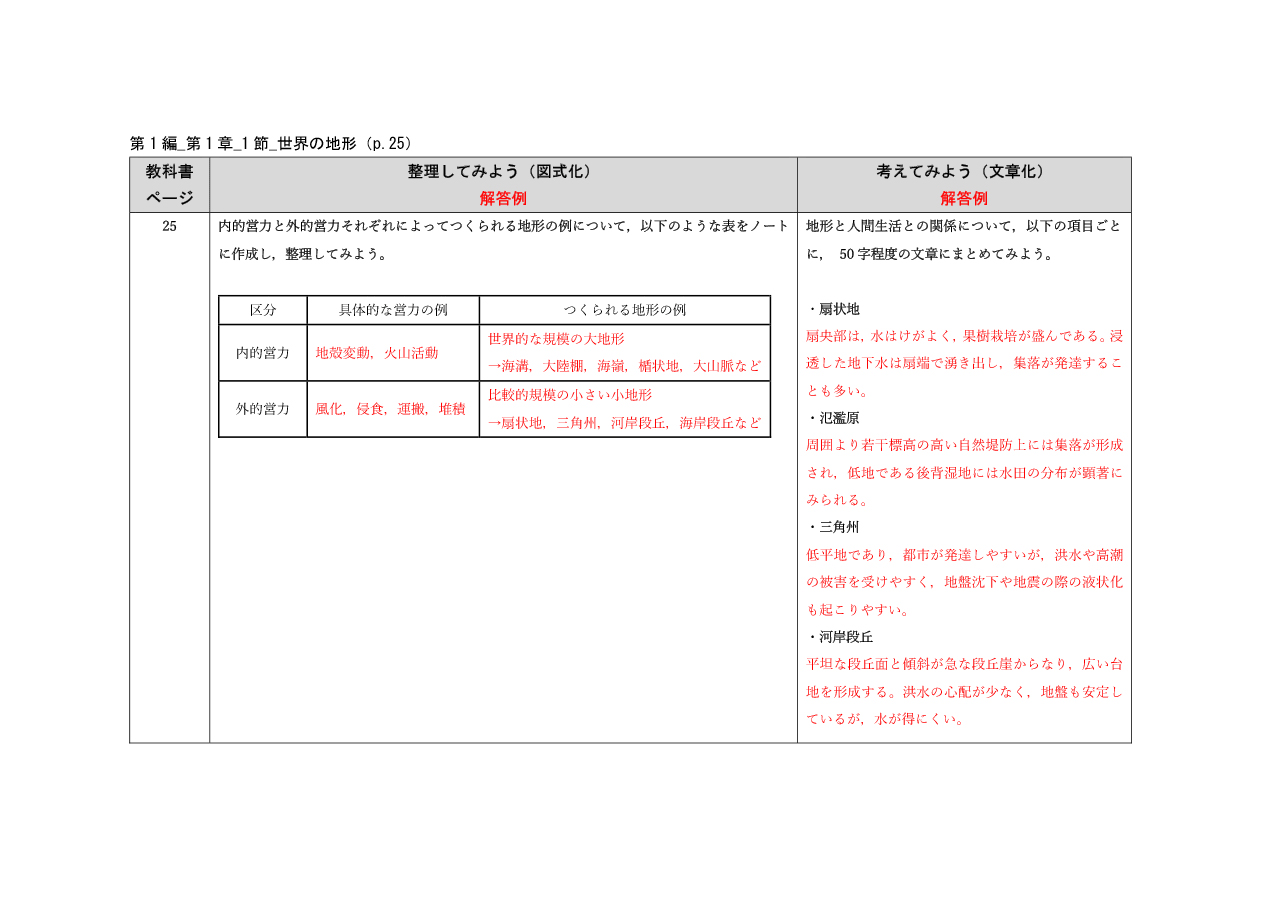Click the 具体的な営力の例 table header

point(393,310)
